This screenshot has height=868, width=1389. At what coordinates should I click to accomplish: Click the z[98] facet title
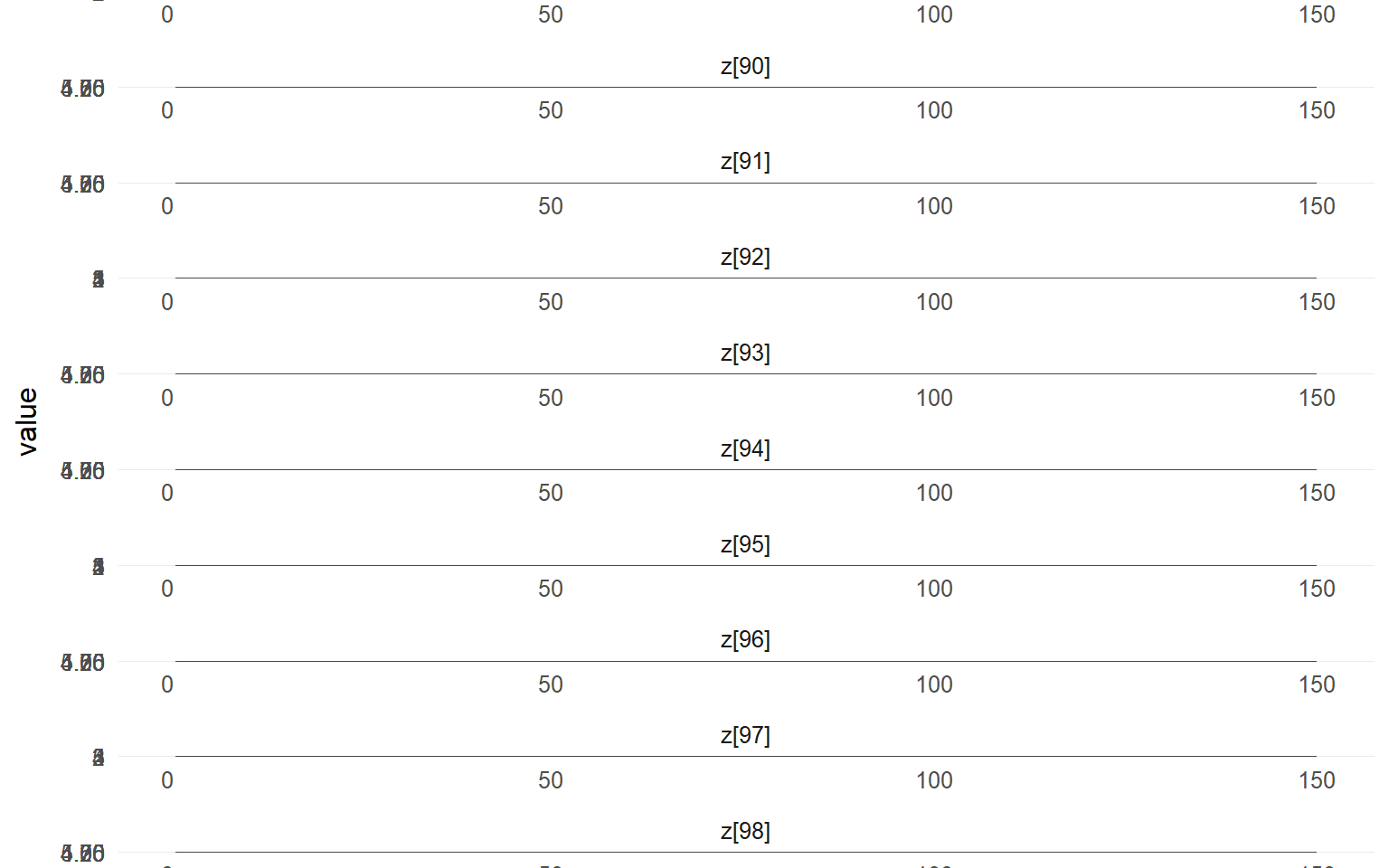click(x=745, y=832)
